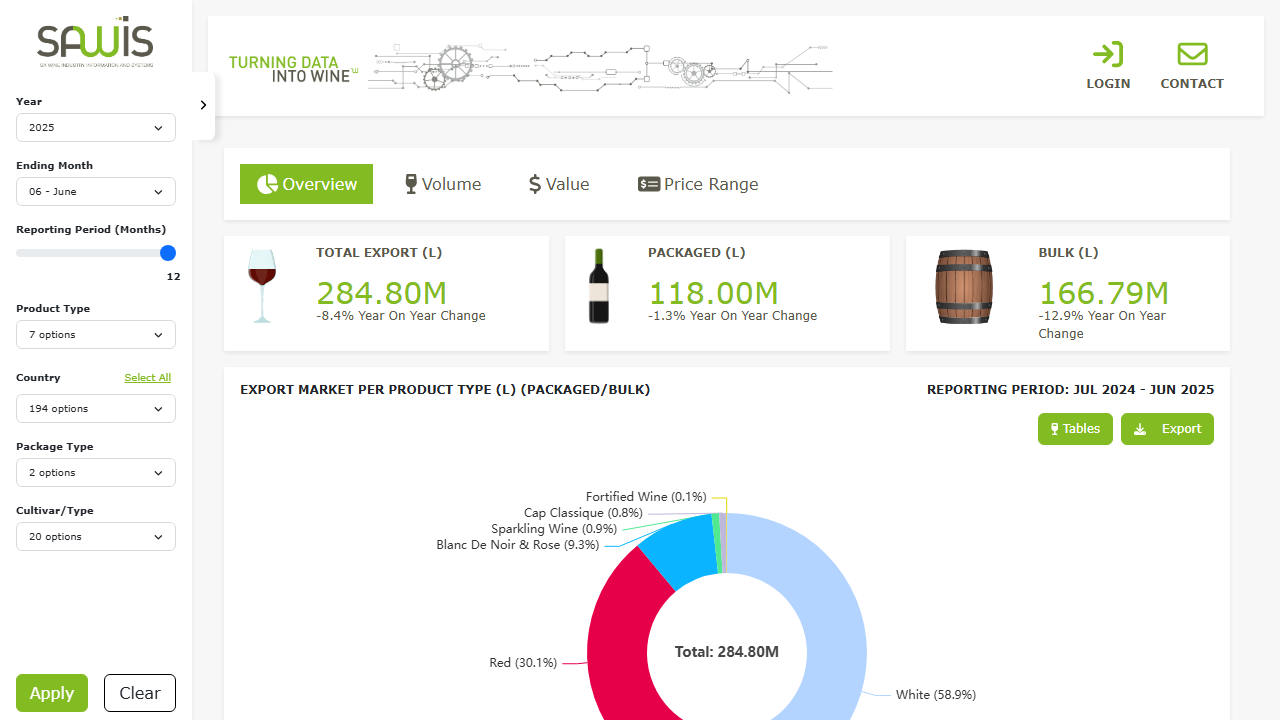Click the LOGIN arrow icon
Screen dimensions: 1280x720
click(x=1108, y=54)
